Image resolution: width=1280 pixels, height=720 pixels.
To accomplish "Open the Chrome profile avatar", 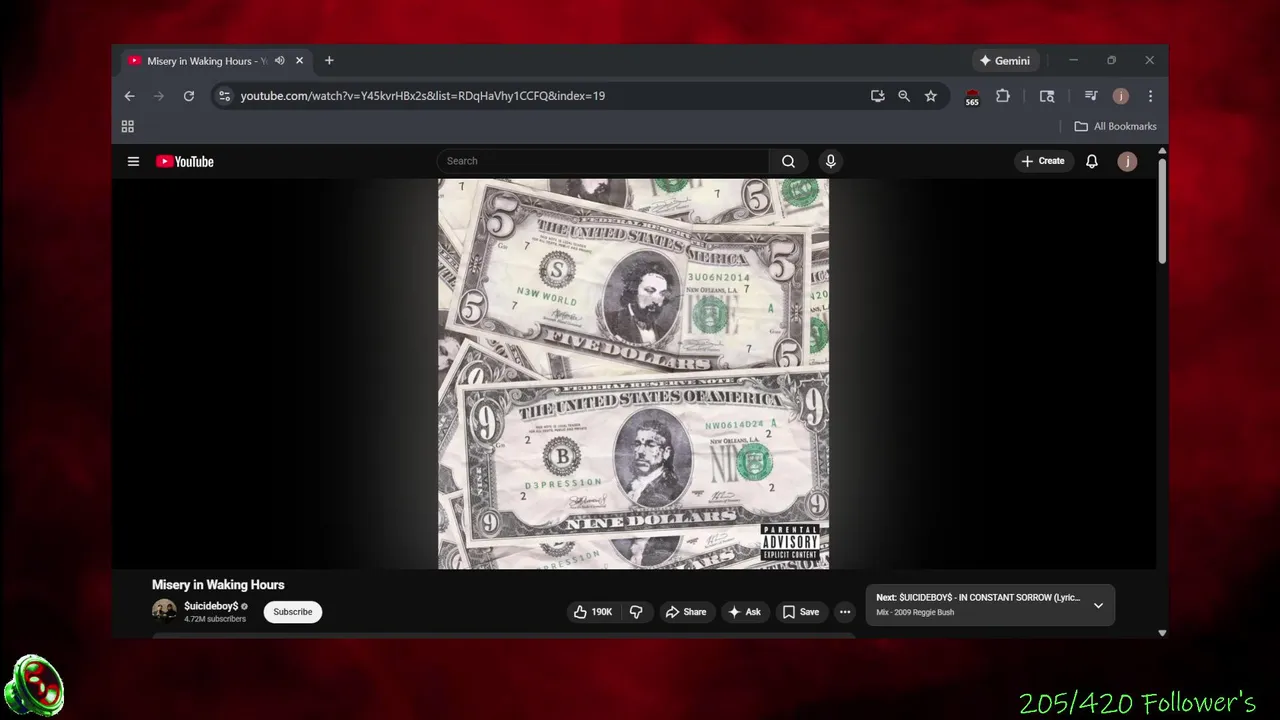I will click(x=1121, y=96).
